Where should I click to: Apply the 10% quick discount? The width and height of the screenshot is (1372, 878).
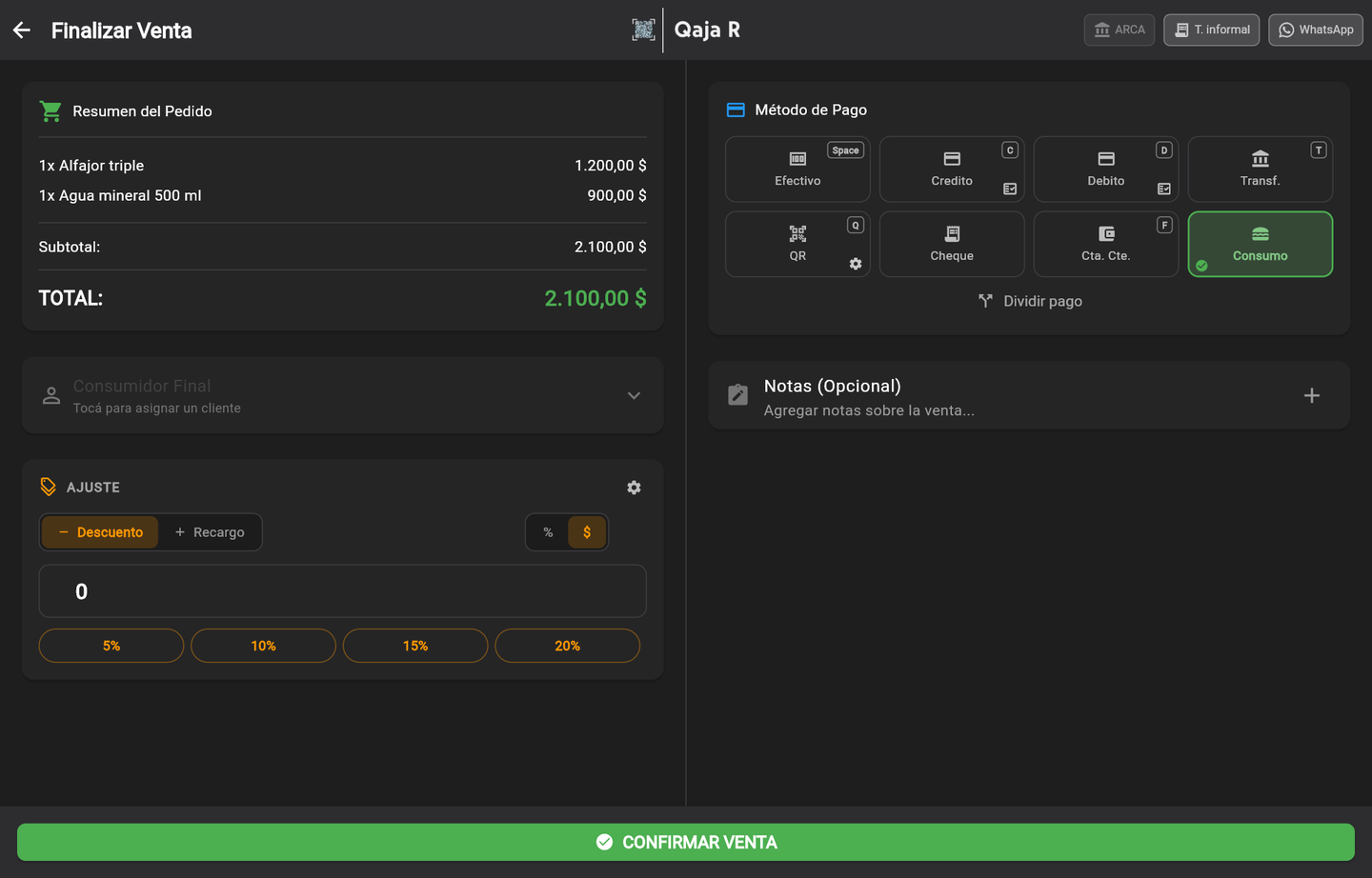[264, 646]
